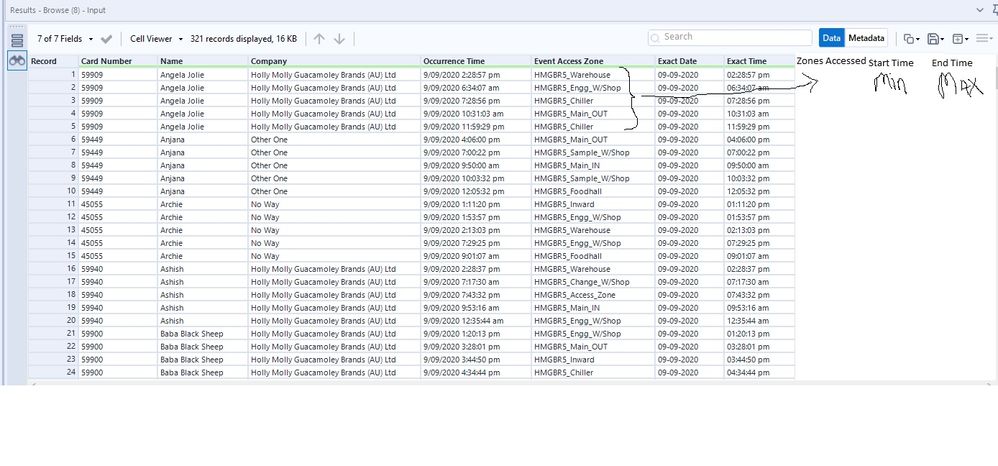Image resolution: width=998 pixels, height=466 pixels.
Task: Click card number 59449 in record 6
Action: 118,139
